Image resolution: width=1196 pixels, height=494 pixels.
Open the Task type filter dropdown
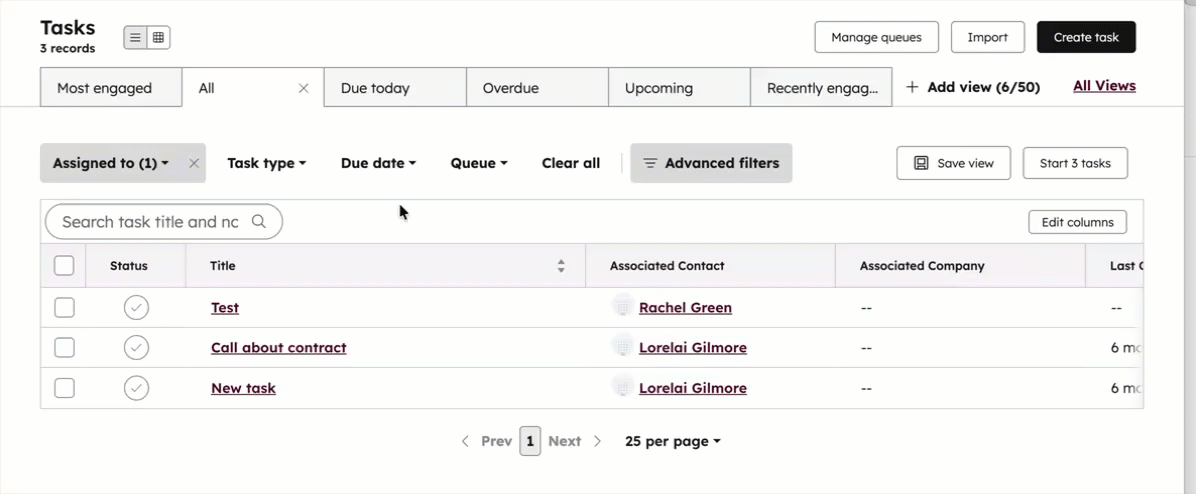pos(267,163)
